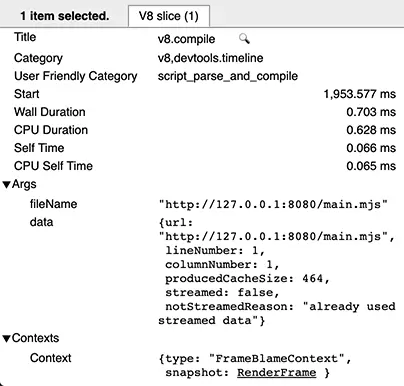Collapse the Contexts section triangle
The height and width of the screenshot is (386, 404).
(x=7, y=339)
